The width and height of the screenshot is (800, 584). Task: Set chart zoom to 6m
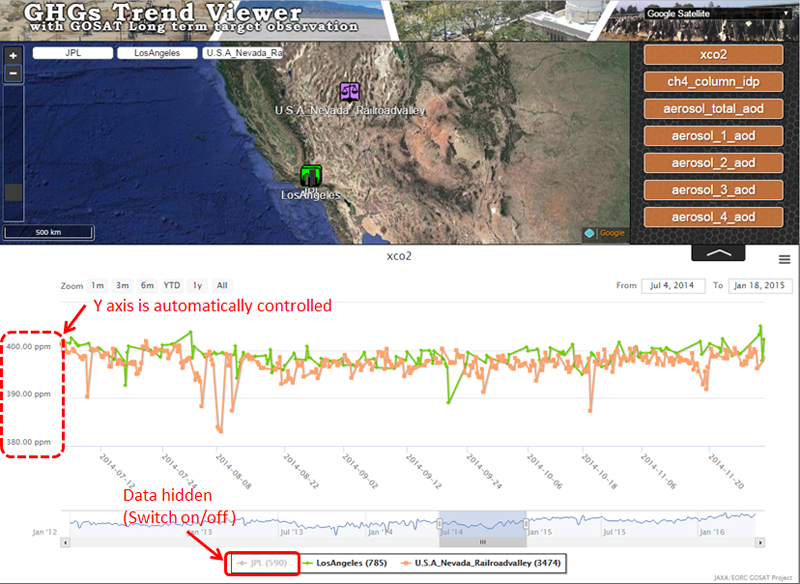coord(147,286)
